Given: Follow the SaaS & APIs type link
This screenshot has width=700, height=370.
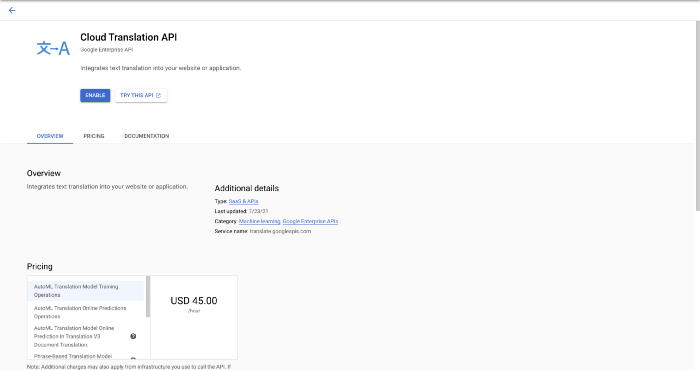Looking at the screenshot, I should [x=243, y=201].
